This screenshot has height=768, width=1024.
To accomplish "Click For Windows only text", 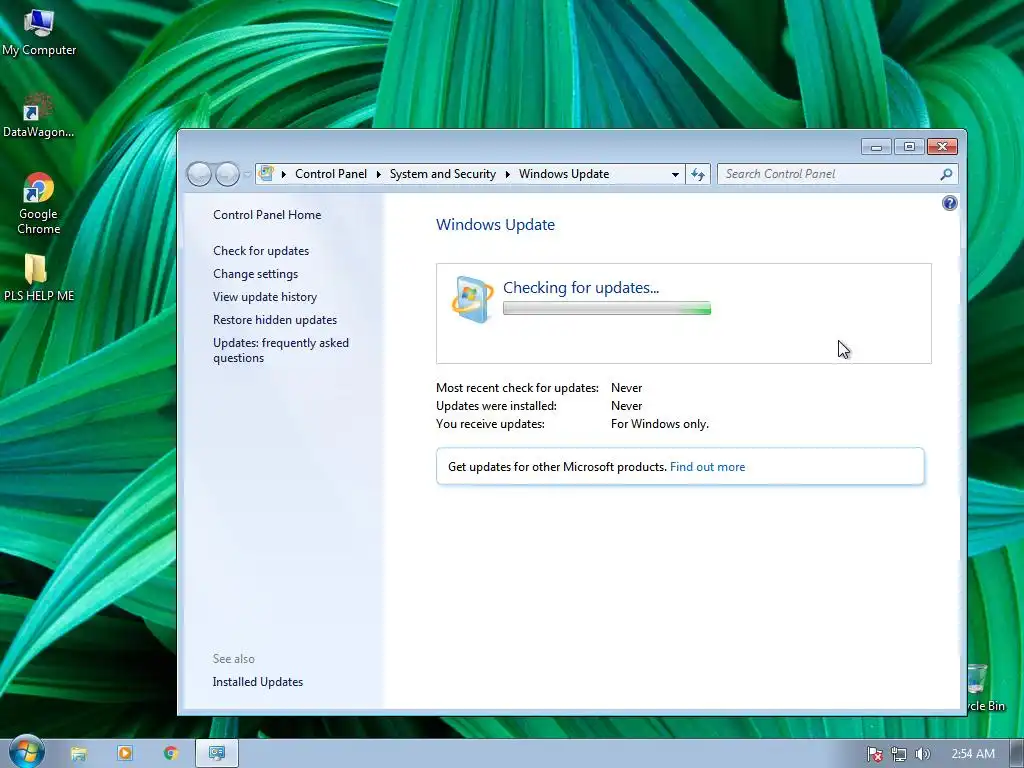I will [660, 424].
